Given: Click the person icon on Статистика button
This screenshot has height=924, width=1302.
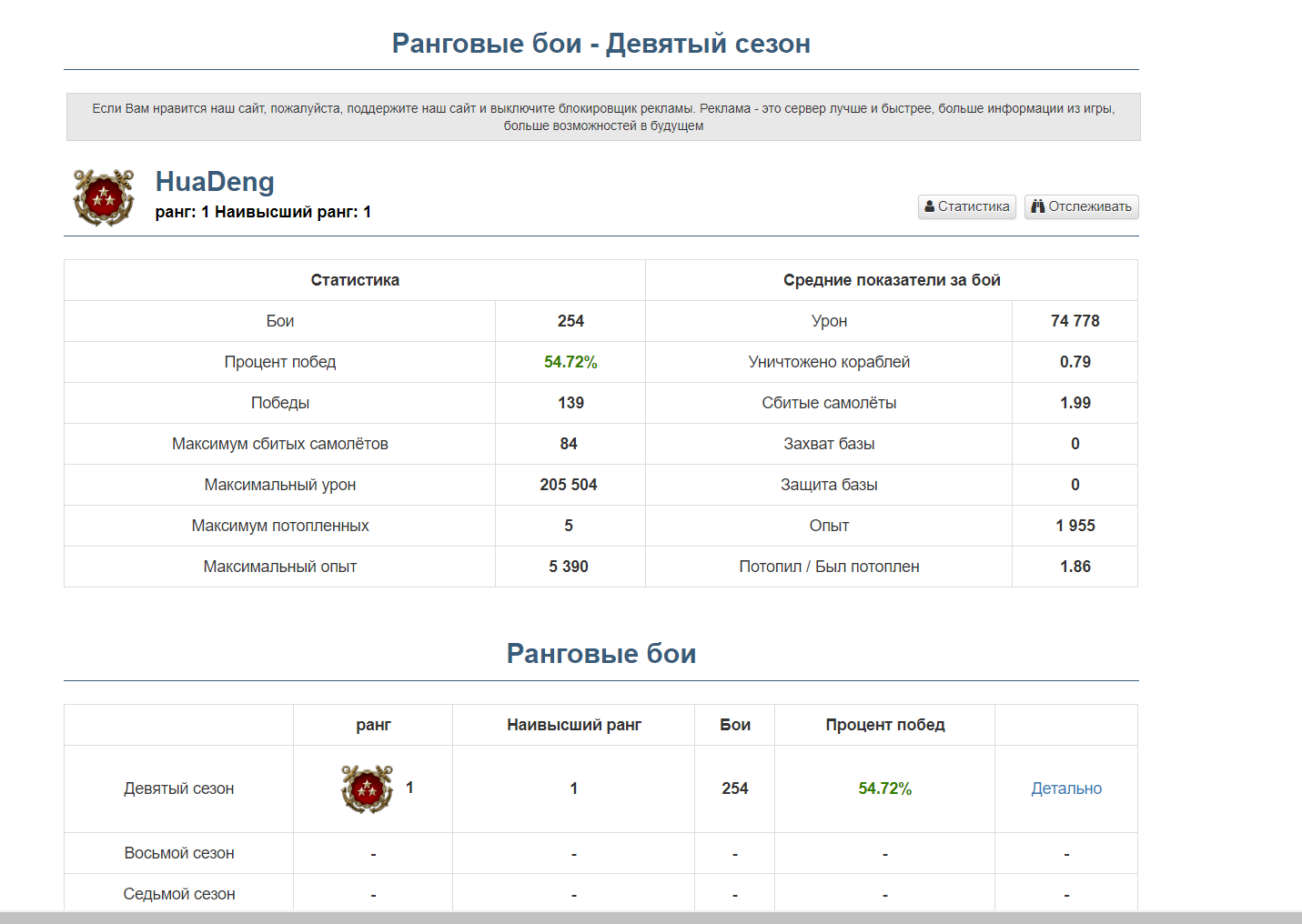Looking at the screenshot, I should click(930, 206).
